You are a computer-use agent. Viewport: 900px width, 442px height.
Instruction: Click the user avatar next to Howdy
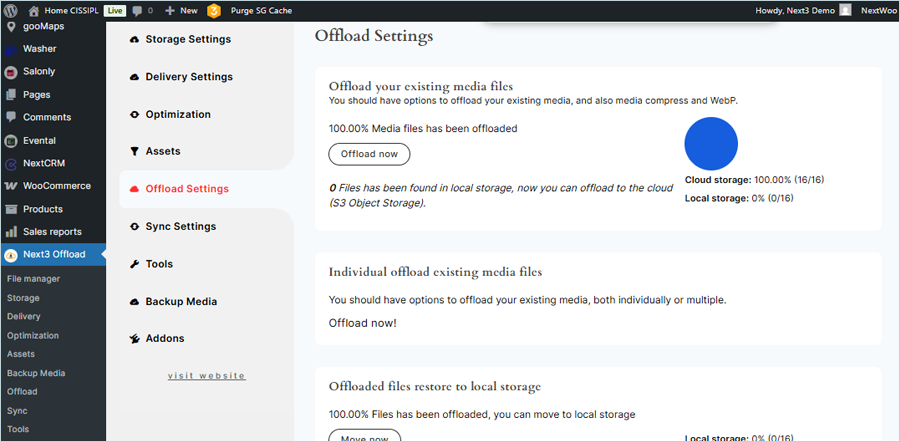click(846, 10)
